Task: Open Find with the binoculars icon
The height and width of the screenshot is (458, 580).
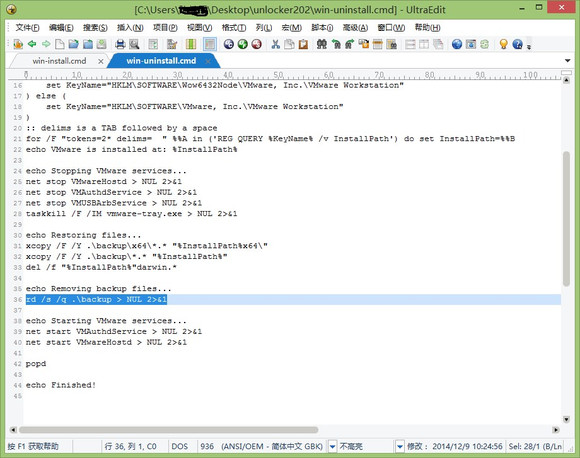Action: click(x=322, y=44)
